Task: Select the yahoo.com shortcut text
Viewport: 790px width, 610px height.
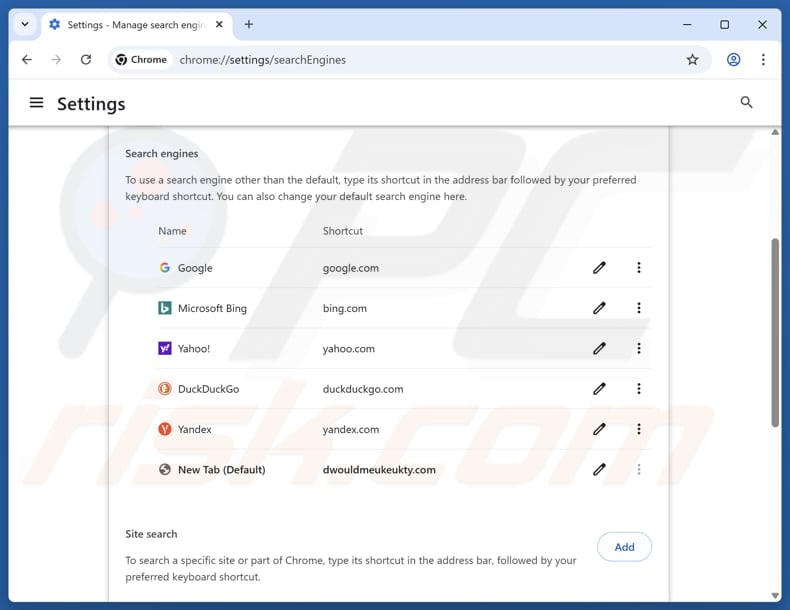Action: click(349, 349)
